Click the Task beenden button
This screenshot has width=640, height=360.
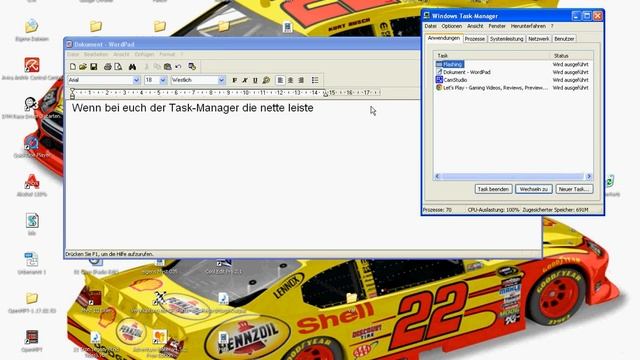pos(493,189)
